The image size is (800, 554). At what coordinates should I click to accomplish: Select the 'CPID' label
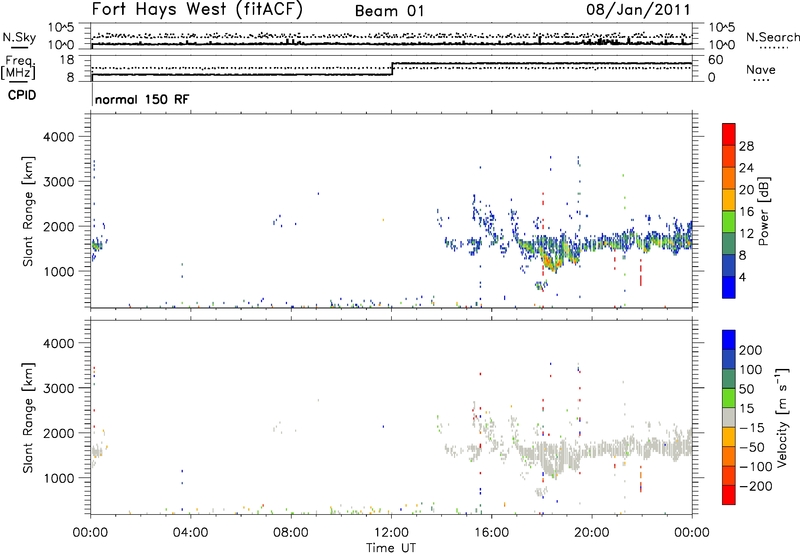22,95
